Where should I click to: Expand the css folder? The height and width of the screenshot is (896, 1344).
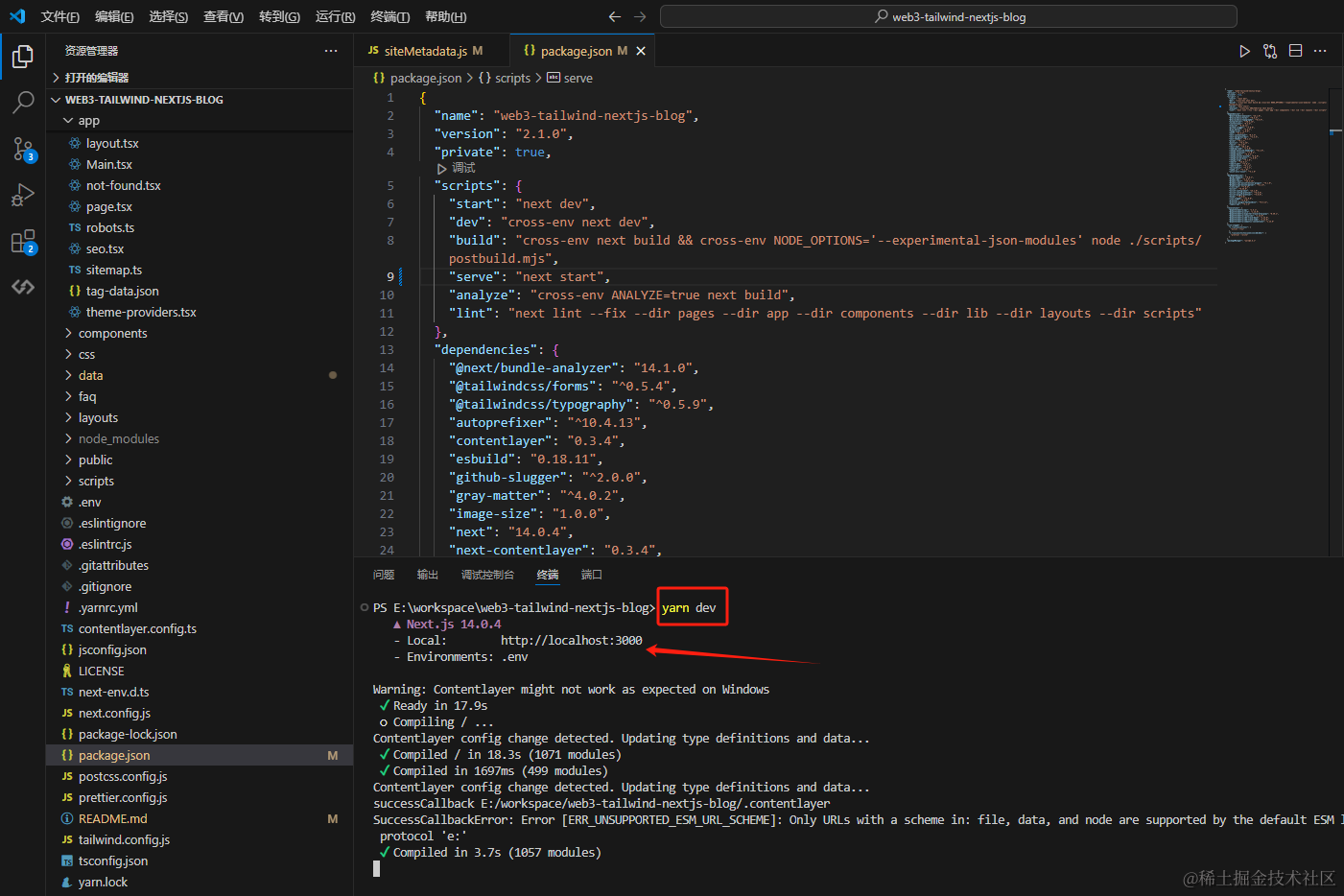(x=200, y=355)
